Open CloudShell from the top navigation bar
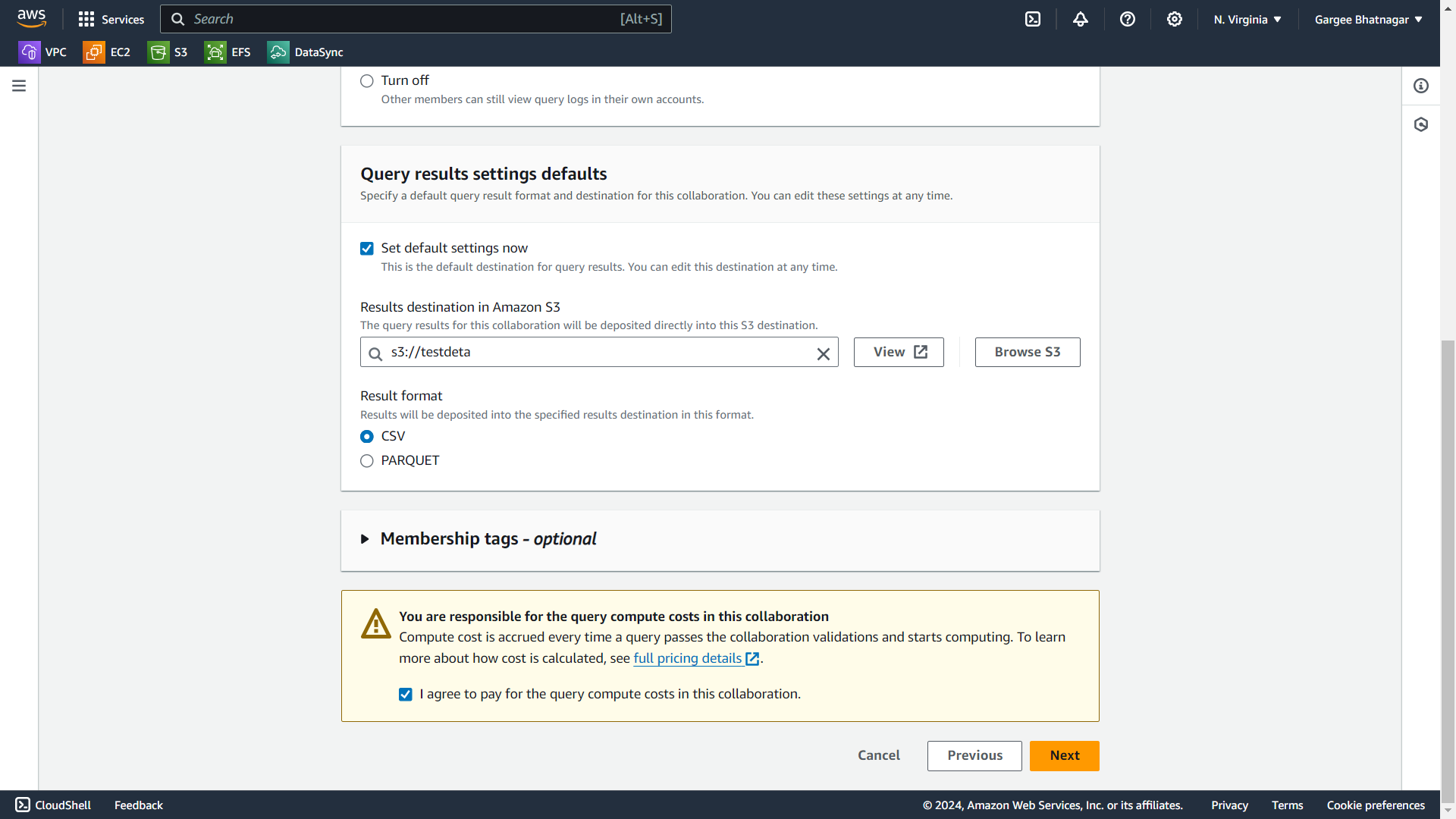 (1033, 19)
